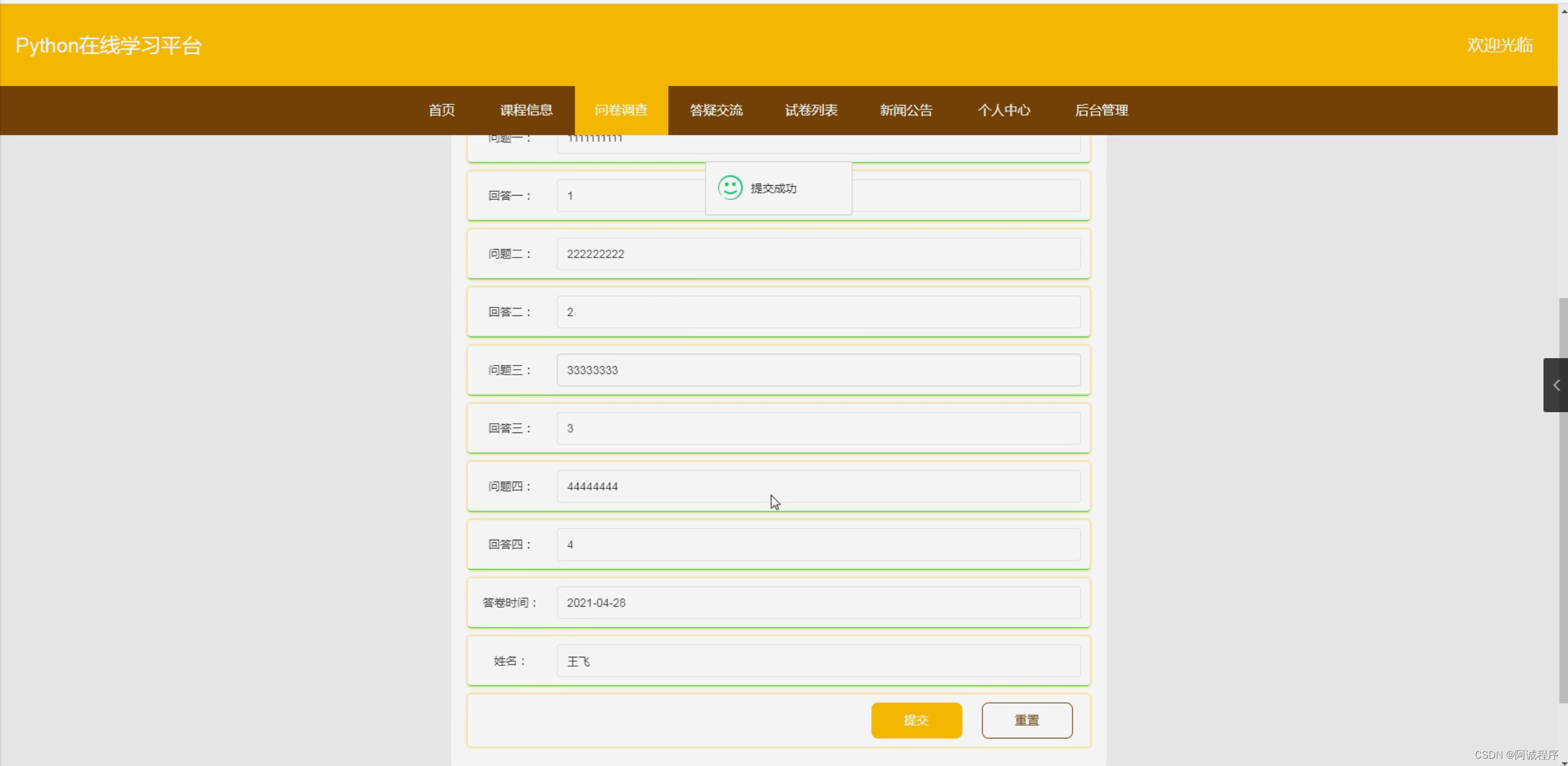Go to 课程信息 navigation item
The width and height of the screenshot is (1568, 766).
526,110
